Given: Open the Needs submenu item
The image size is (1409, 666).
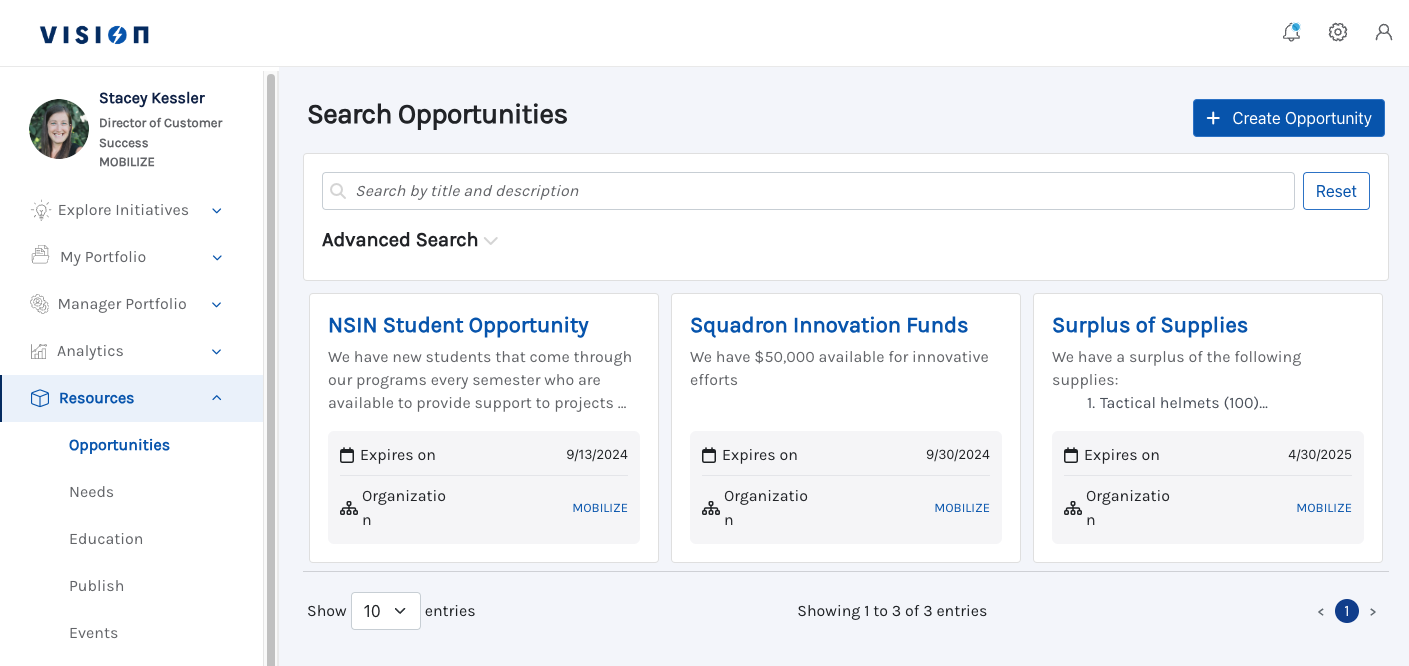Looking at the screenshot, I should pyautogui.click(x=91, y=492).
